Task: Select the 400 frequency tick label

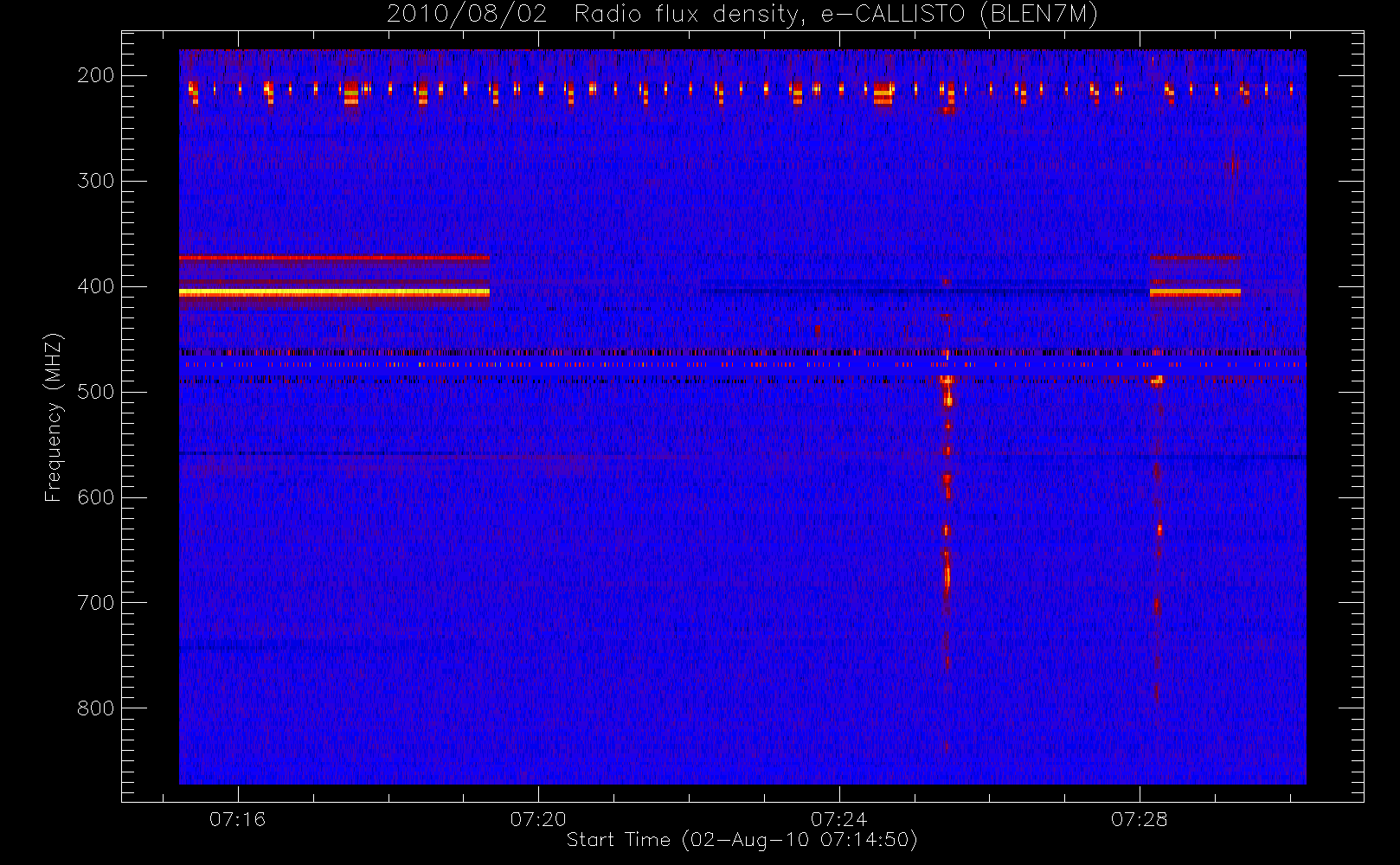Action: [96, 286]
